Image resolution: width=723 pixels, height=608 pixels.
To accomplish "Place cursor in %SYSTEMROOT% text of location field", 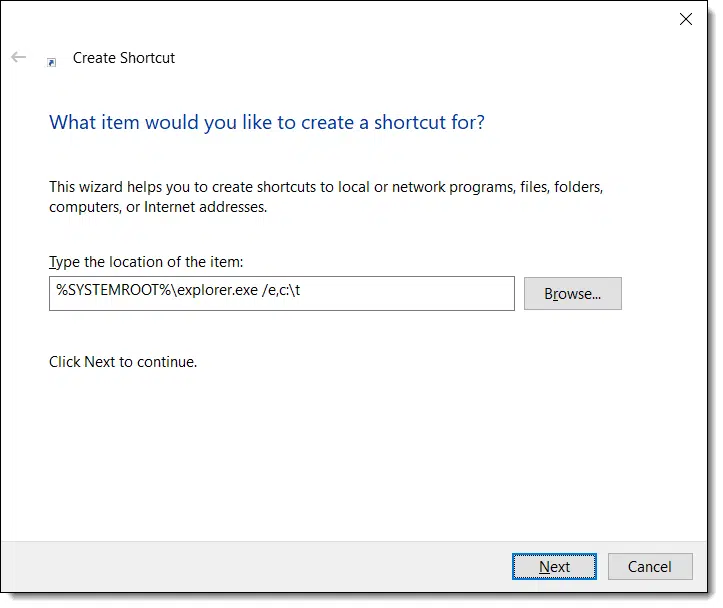I will 114,290.
